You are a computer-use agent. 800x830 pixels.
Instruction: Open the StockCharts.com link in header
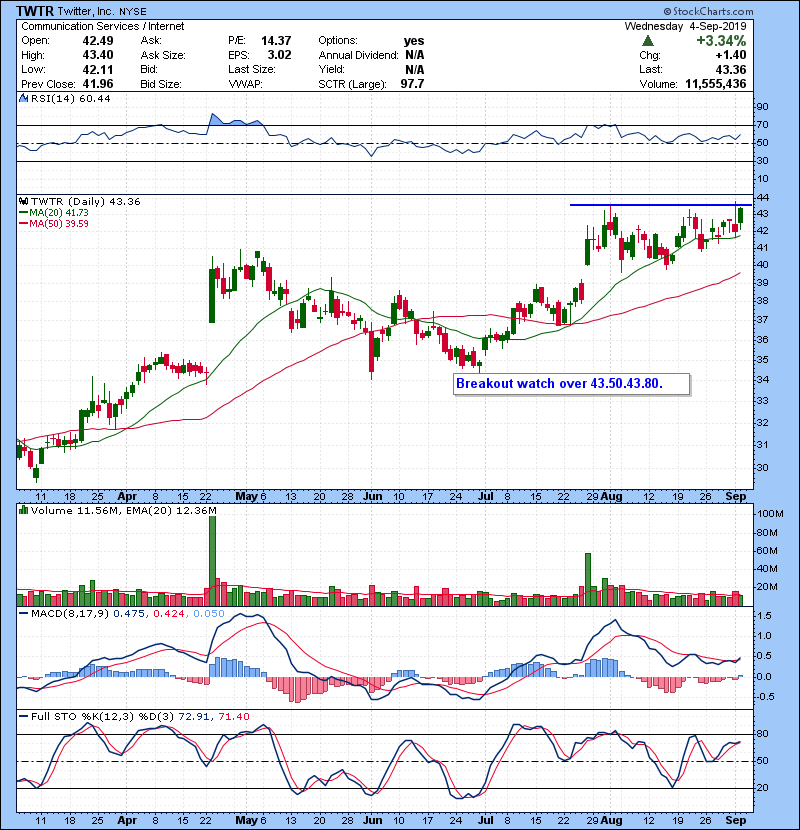click(x=708, y=11)
